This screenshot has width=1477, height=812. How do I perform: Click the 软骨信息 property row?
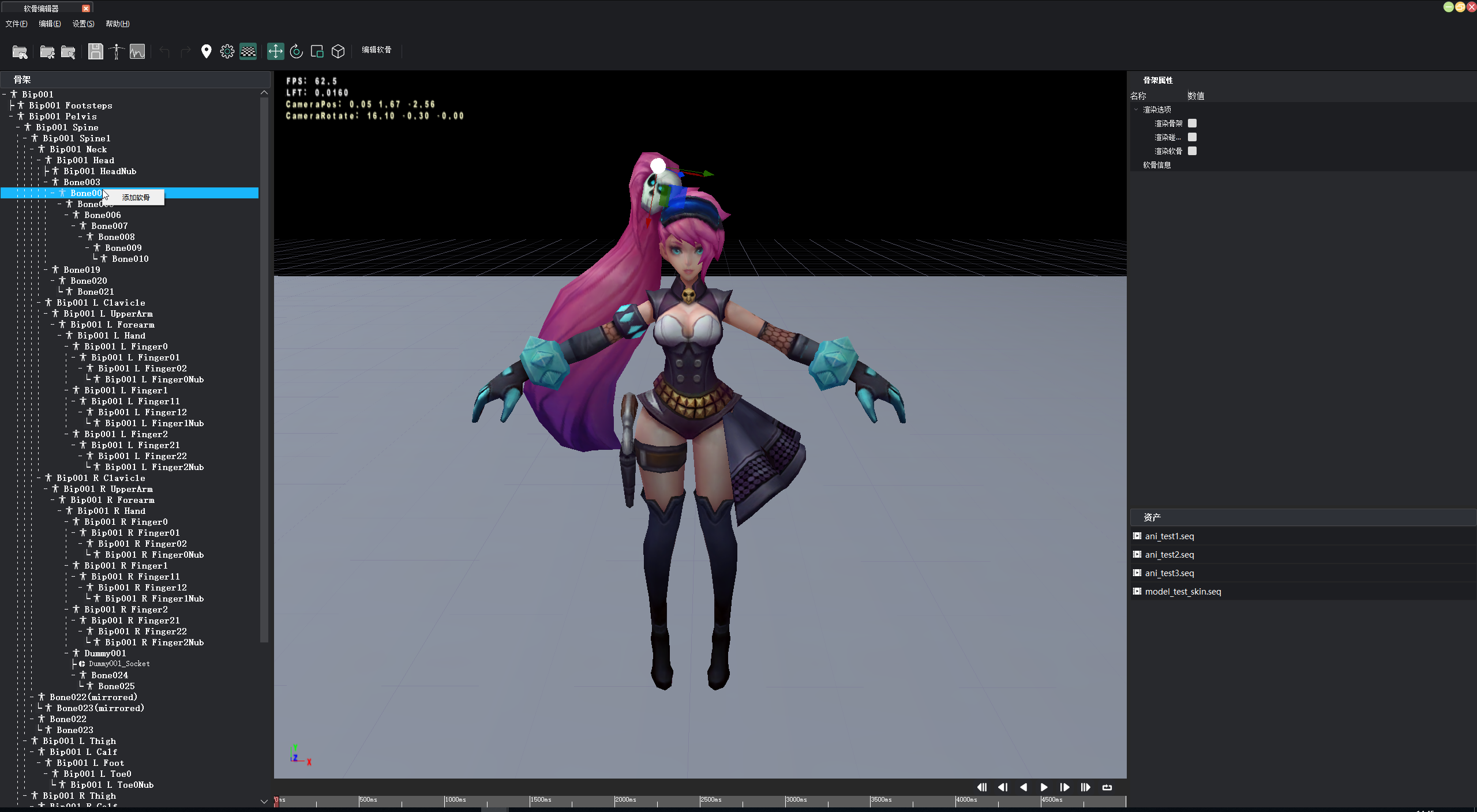pos(1303,165)
